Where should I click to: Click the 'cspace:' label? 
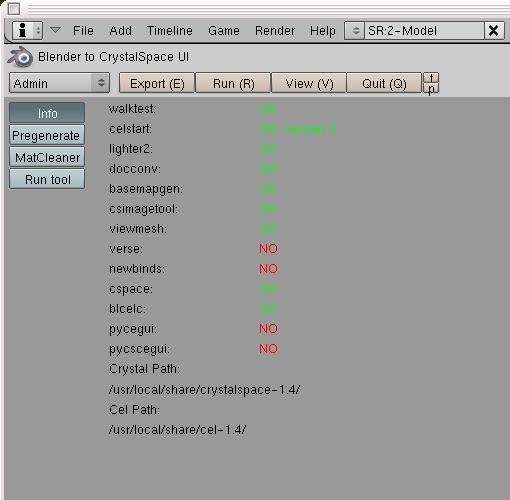131,289
